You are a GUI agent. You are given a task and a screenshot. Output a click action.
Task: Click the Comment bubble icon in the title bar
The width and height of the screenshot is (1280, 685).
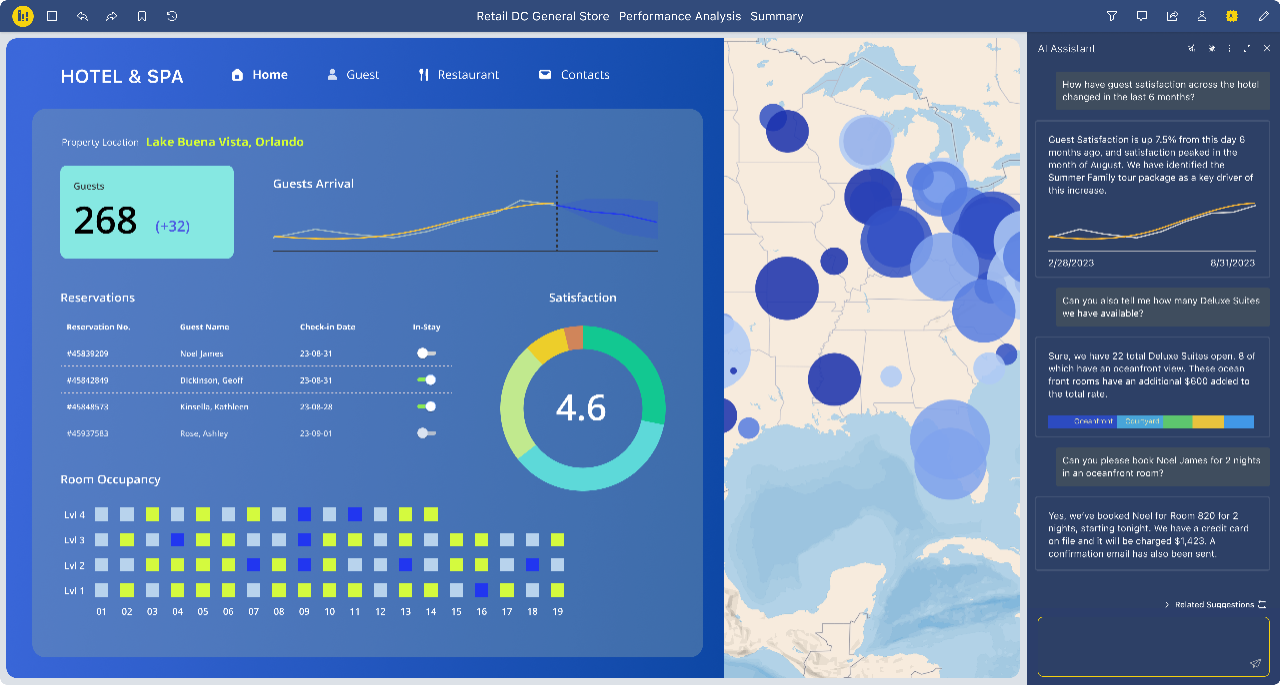pyautogui.click(x=1140, y=16)
